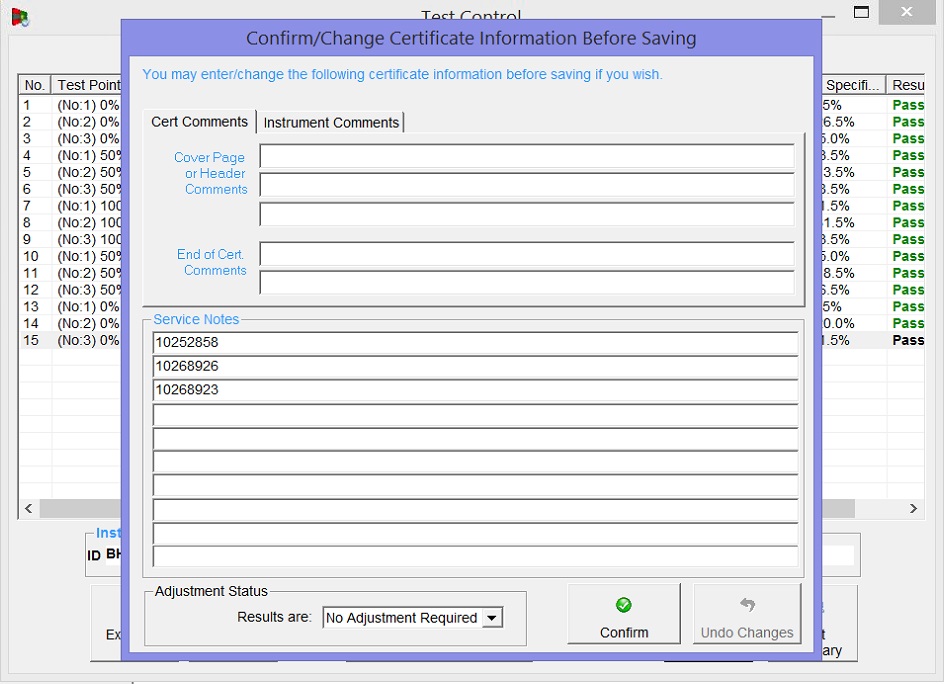Open the Instrument Comments tab

331,122
